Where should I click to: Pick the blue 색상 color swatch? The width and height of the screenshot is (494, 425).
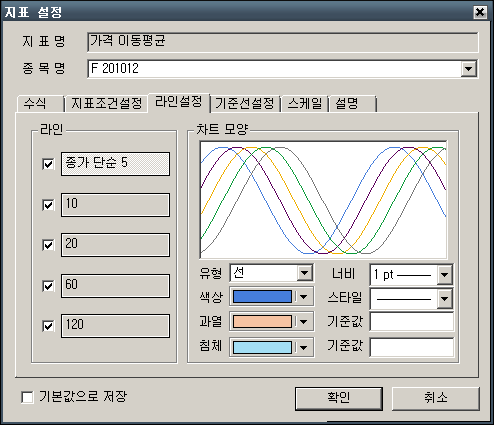tap(262, 297)
